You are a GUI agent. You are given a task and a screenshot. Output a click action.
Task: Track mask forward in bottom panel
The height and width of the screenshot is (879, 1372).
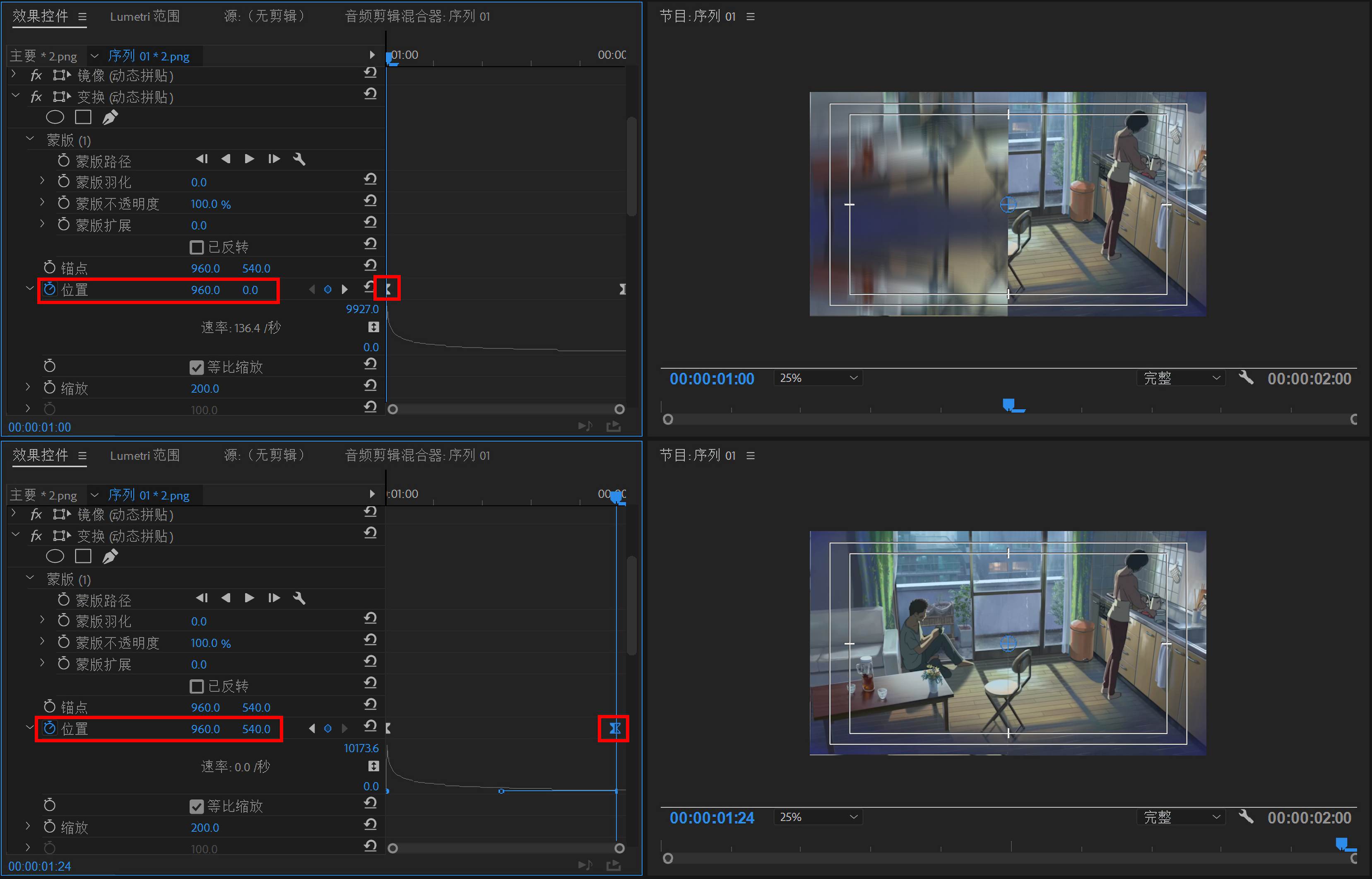coord(249,598)
